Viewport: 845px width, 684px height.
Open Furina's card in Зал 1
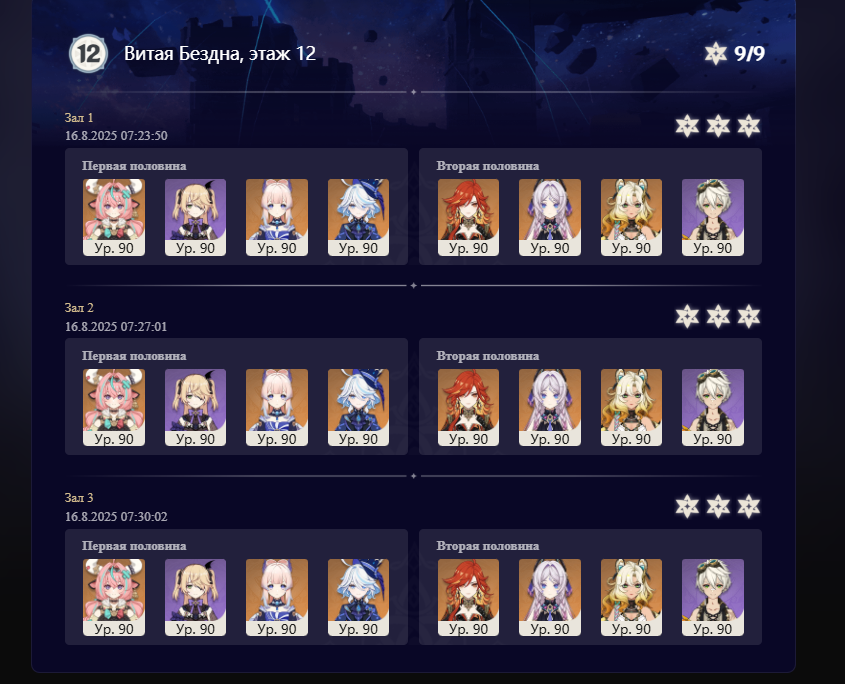(x=358, y=217)
